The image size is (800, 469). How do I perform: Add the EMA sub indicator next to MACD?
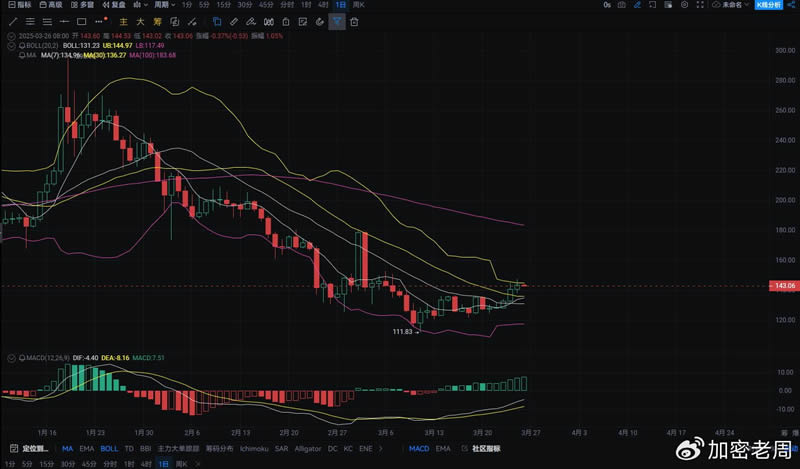(x=443, y=449)
